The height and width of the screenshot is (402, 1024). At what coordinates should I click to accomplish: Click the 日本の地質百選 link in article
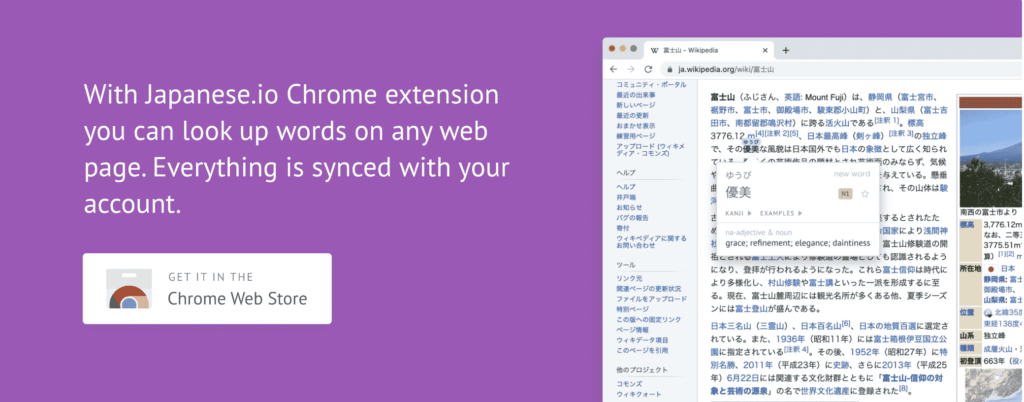tap(889, 326)
